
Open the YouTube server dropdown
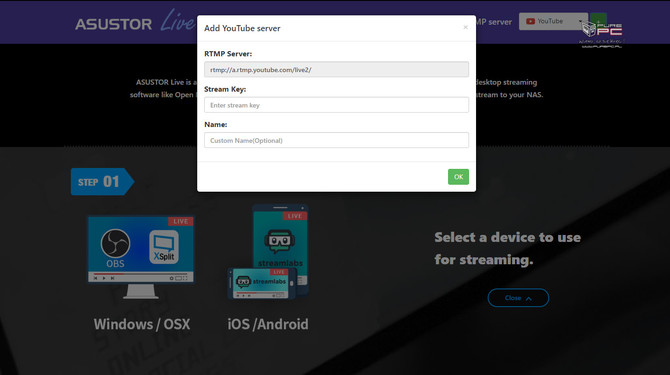[x=553, y=21]
